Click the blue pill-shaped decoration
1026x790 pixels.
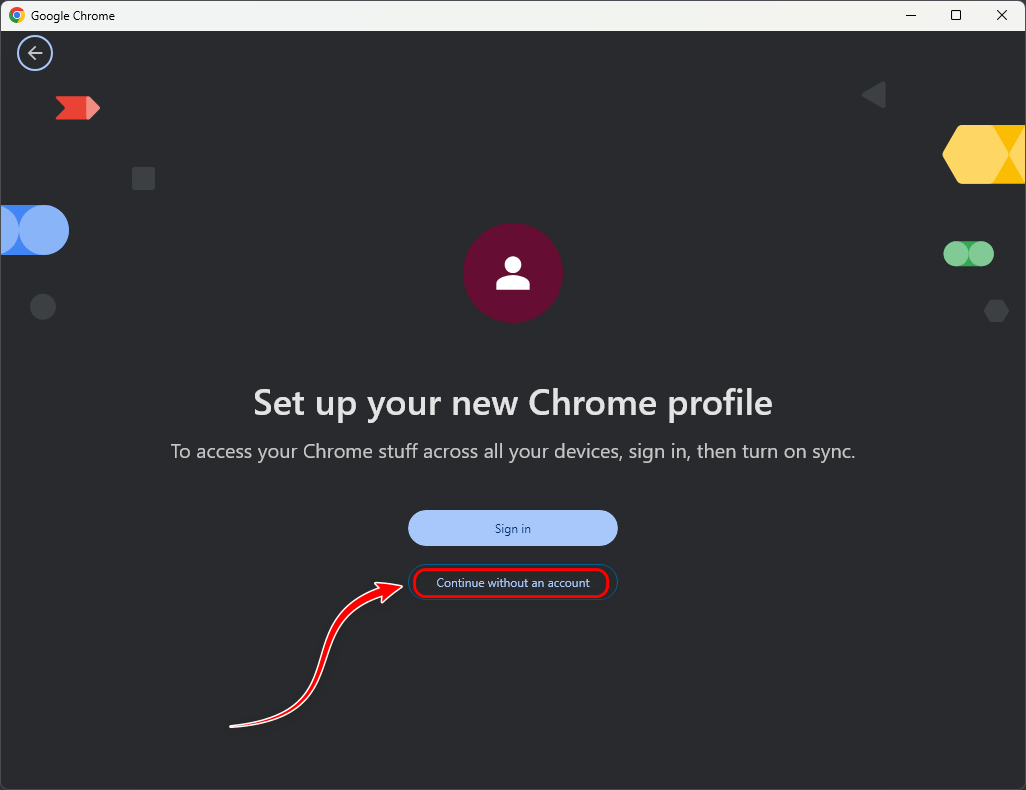34,230
